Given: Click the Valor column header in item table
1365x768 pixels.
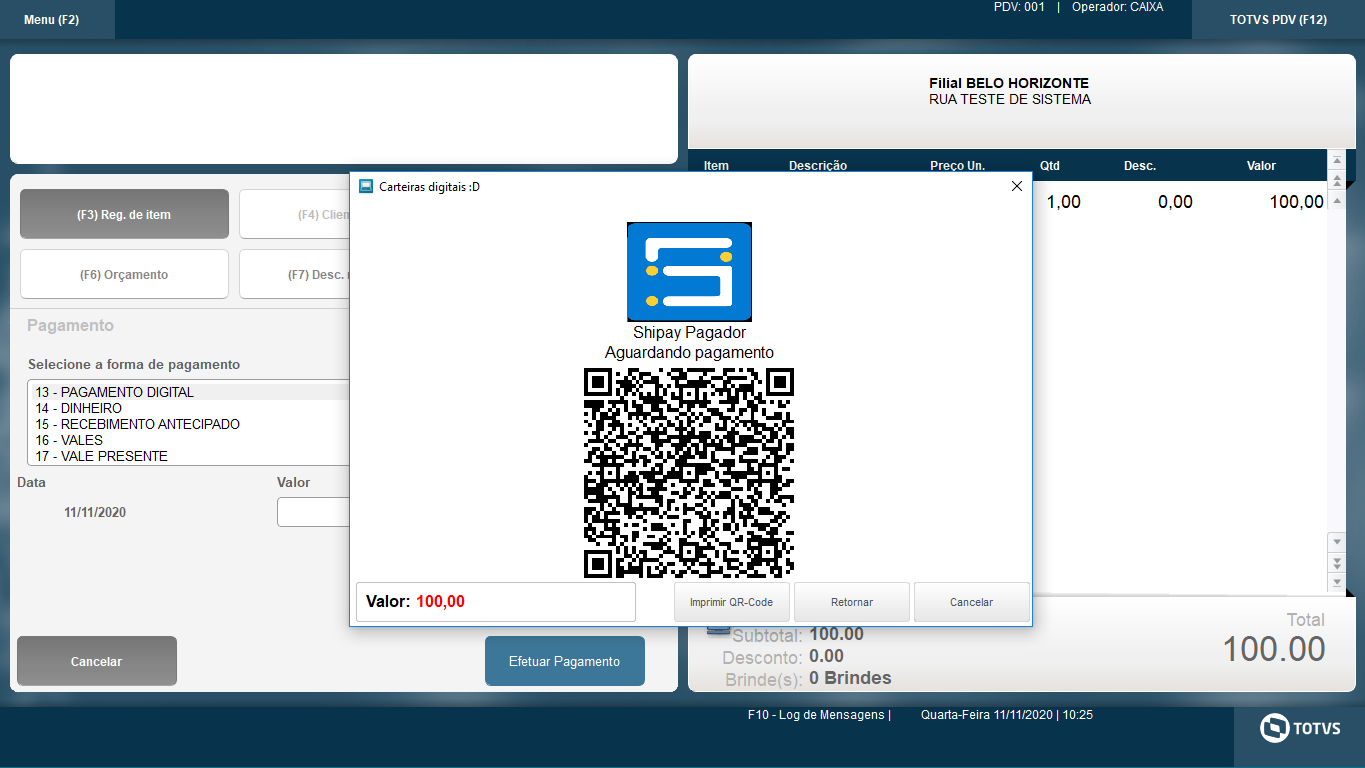Looking at the screenshot, I should [x=1261, y=166].
